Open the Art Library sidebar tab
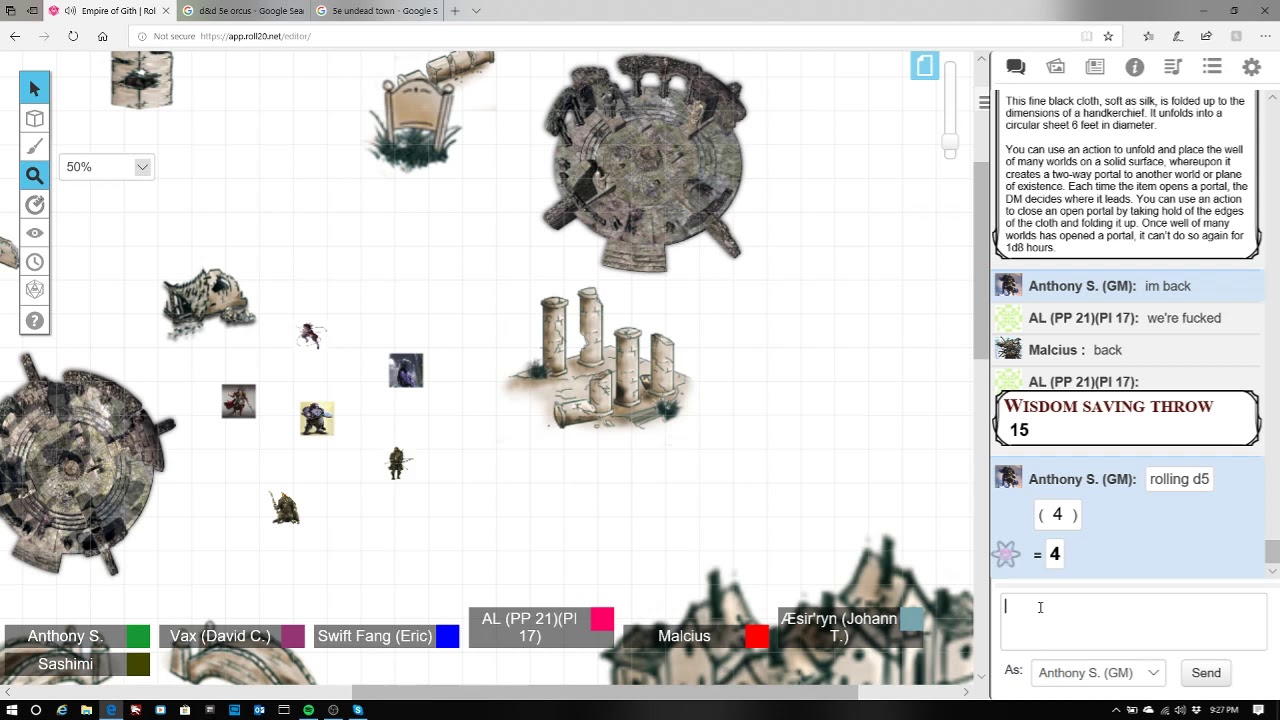 (x=1056, y=67)
